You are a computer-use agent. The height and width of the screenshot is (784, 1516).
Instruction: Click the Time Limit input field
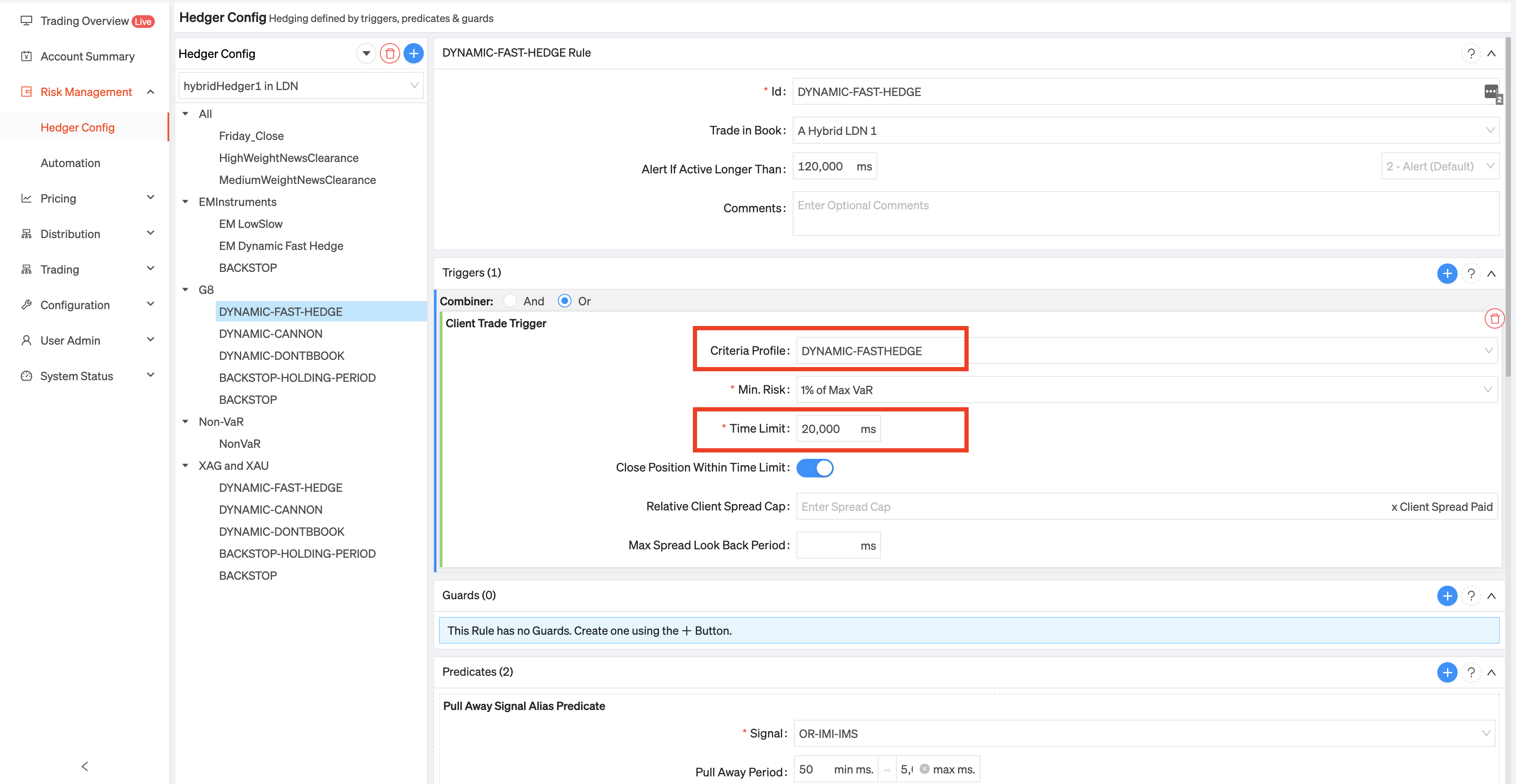(x=838, y=429)
